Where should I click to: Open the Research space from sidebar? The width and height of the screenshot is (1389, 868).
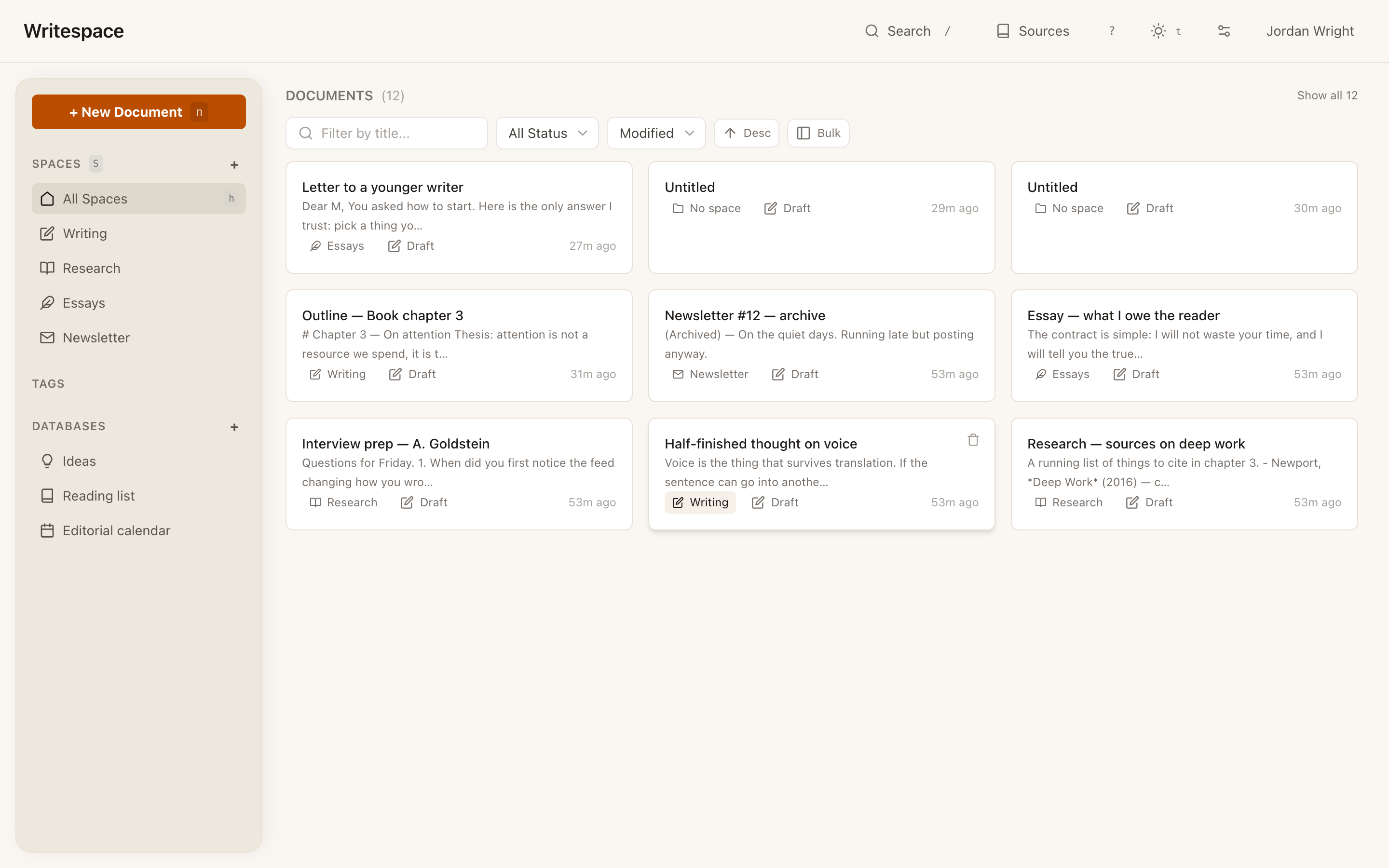(91, 268)
